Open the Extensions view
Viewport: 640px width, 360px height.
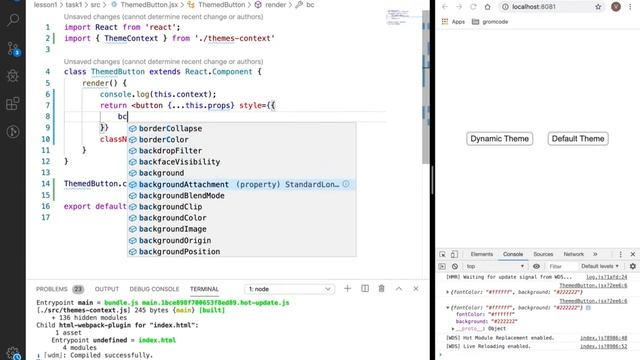pyautogui.click(x=13, y=103)
